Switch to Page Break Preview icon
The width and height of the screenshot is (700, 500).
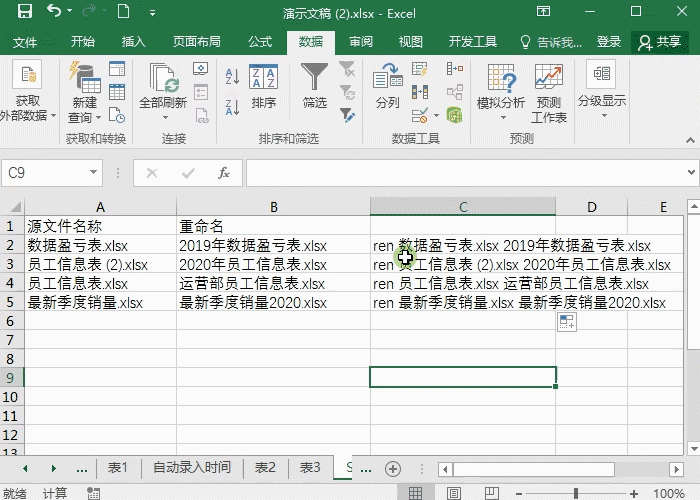point(492,493)
